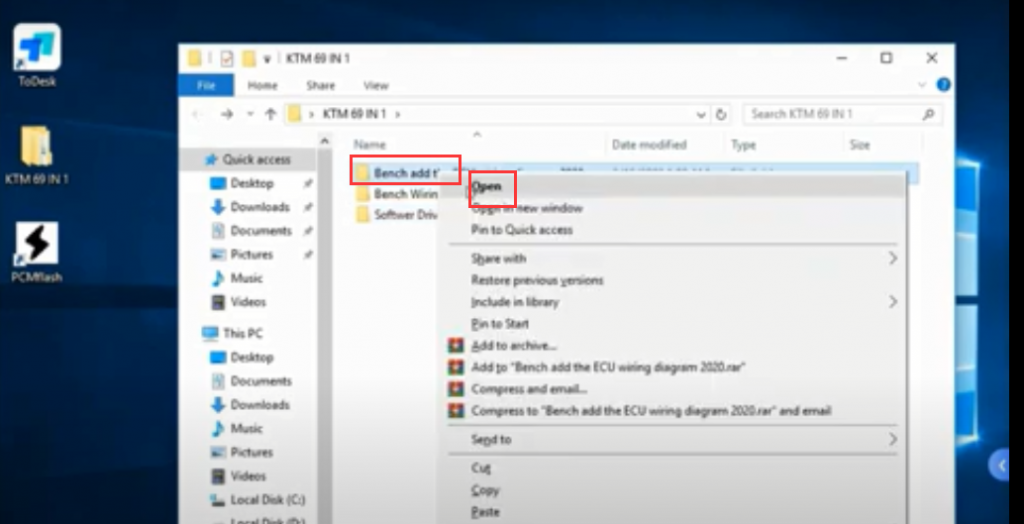This screenshot has width=1024, height=524.
Task: Click the File ribbon tab
Action: [206, 86]
